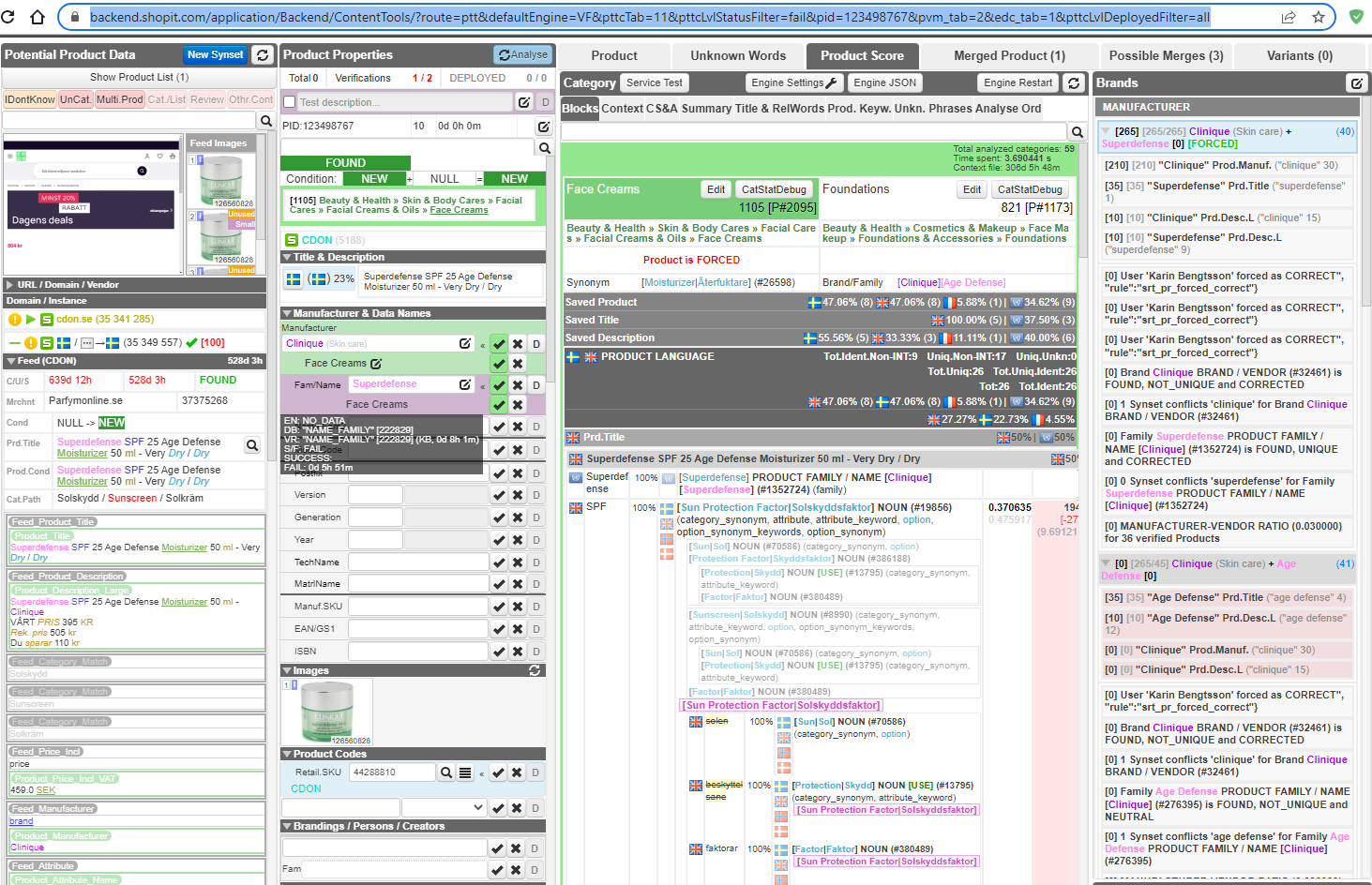
Task: Click the share icon in the address bar
Action: tap(1289, 17)
